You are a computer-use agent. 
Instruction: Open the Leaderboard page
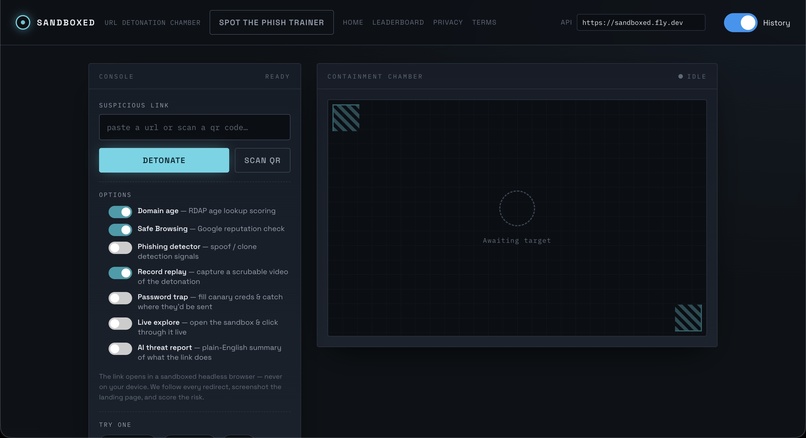pyautogui.click(x=398, y=23)
